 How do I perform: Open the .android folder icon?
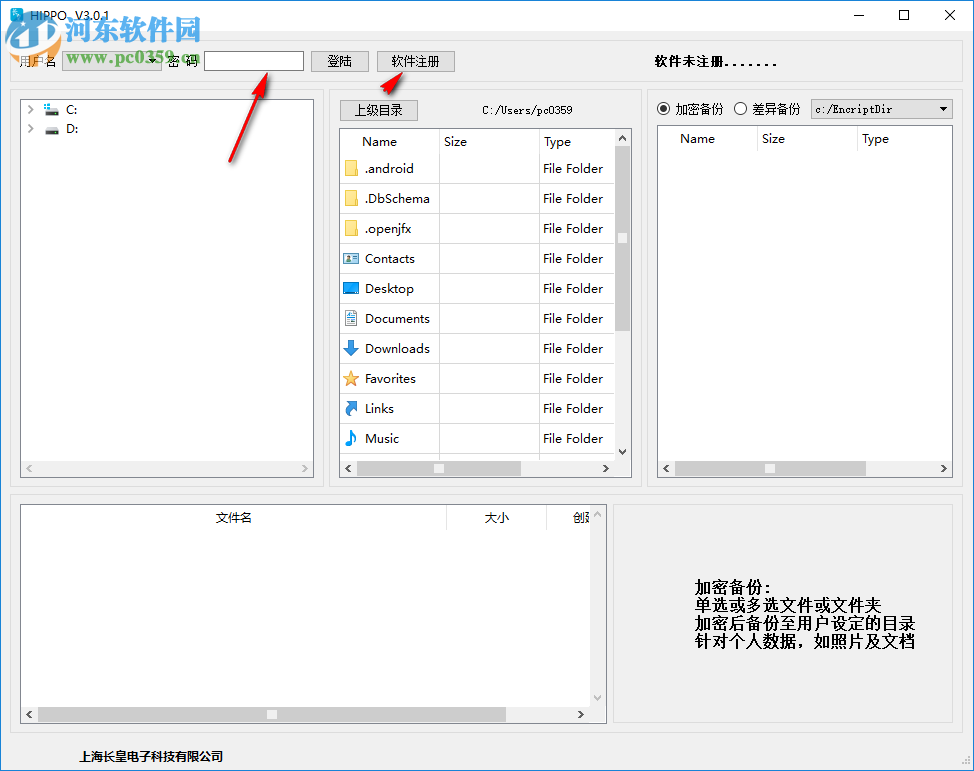point(352,168)
